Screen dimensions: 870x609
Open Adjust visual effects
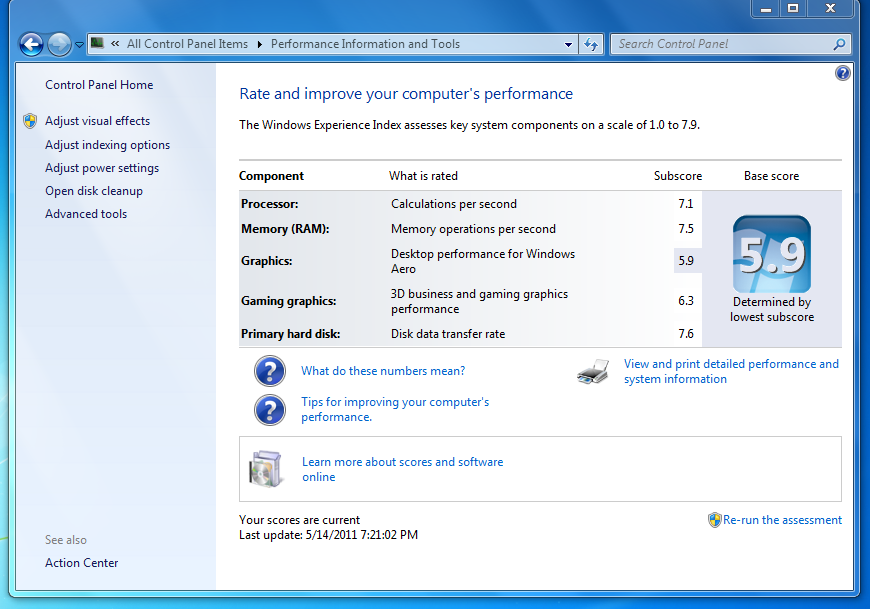[x=97, y=121]
